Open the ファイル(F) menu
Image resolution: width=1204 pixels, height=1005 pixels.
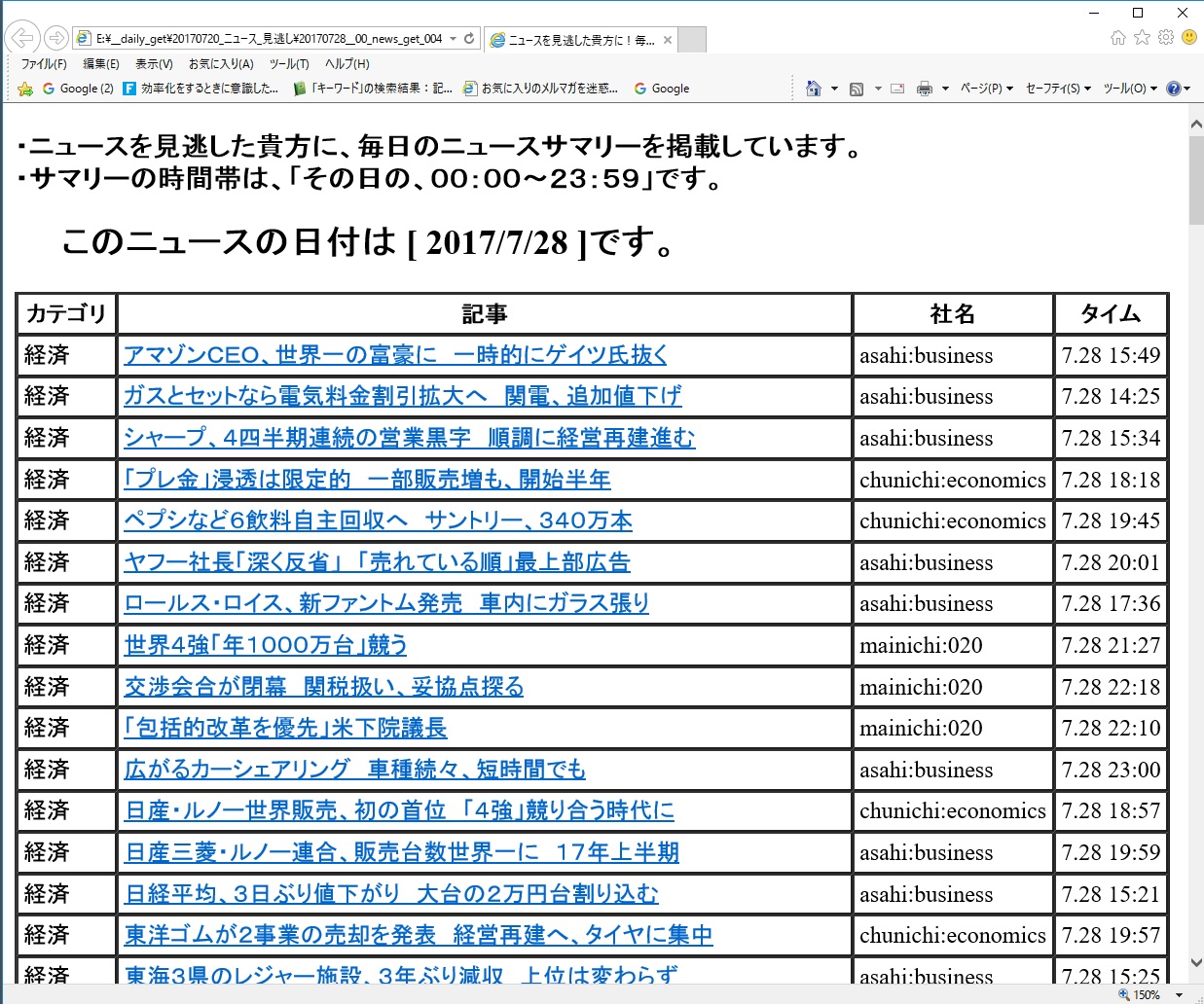[44, 64]
